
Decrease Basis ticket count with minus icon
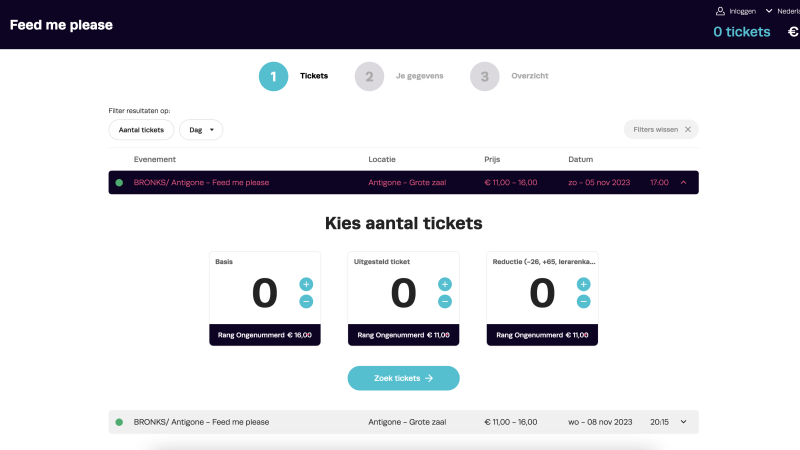(306, 301)
